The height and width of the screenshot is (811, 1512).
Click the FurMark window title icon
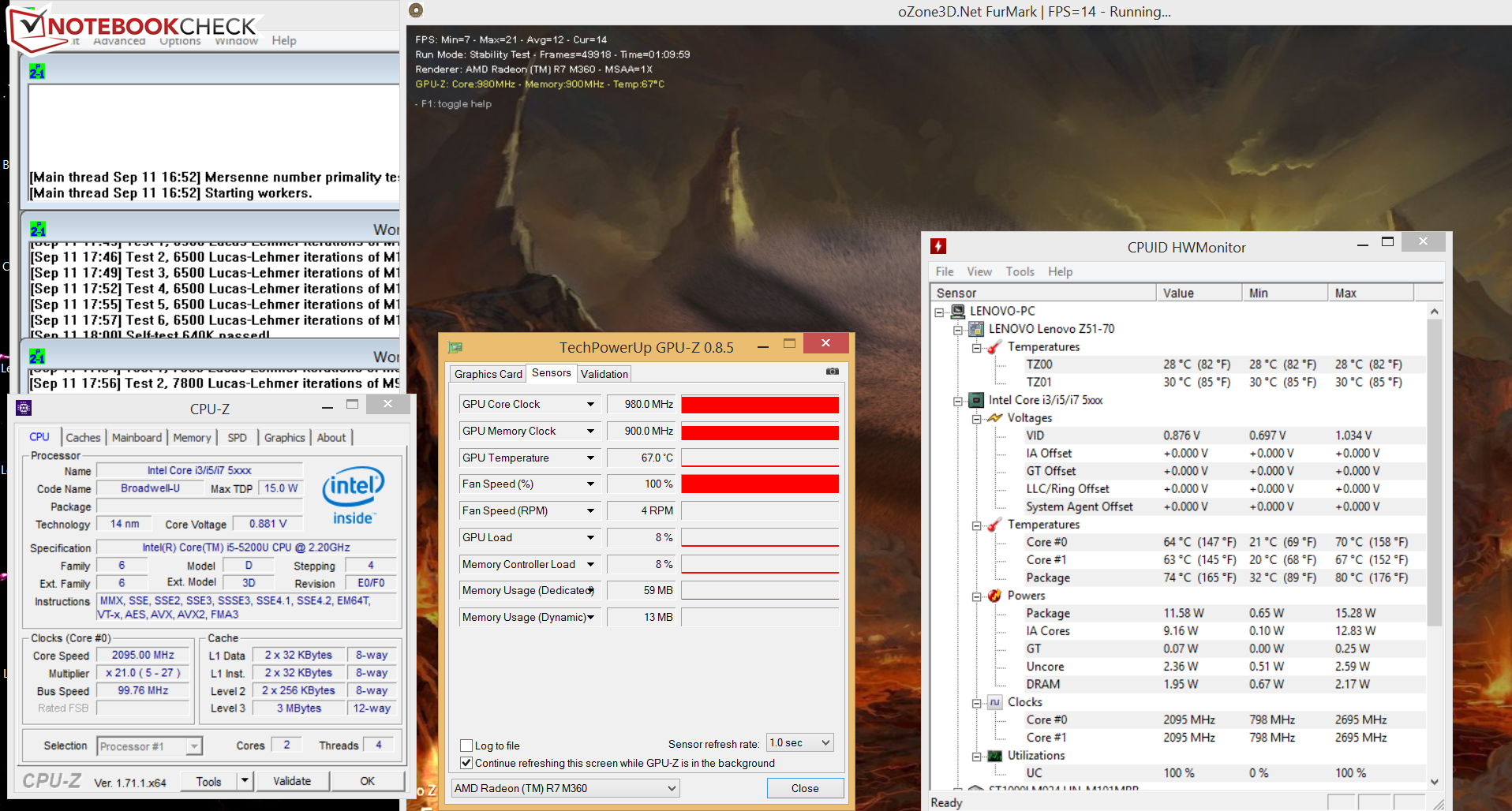tap(416, 10)
